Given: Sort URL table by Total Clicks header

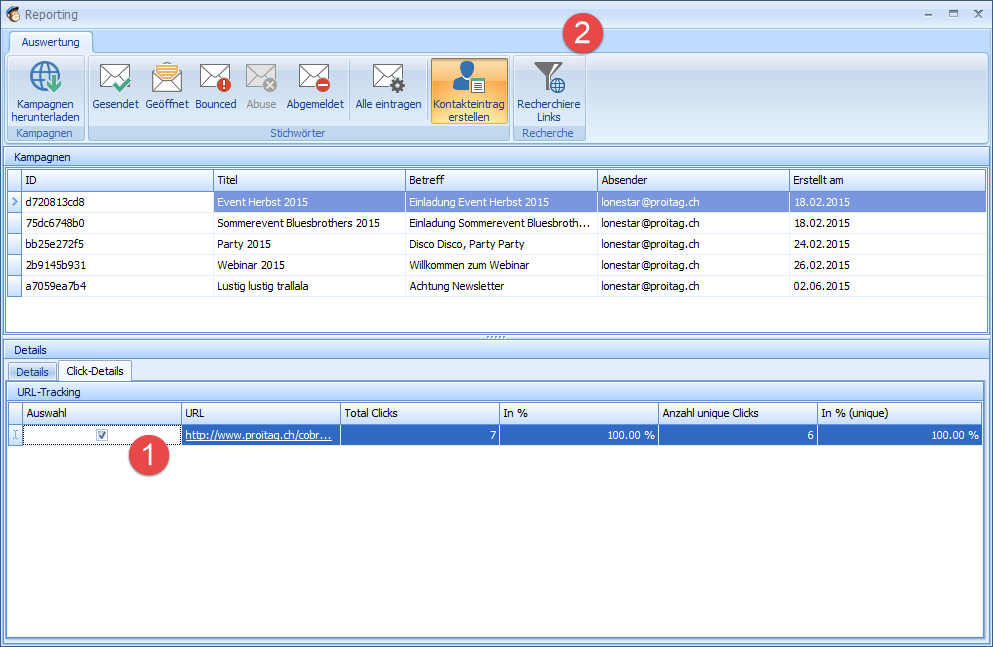Looking at the screenshot, I should pyautogui.click(x=419, y=413).
